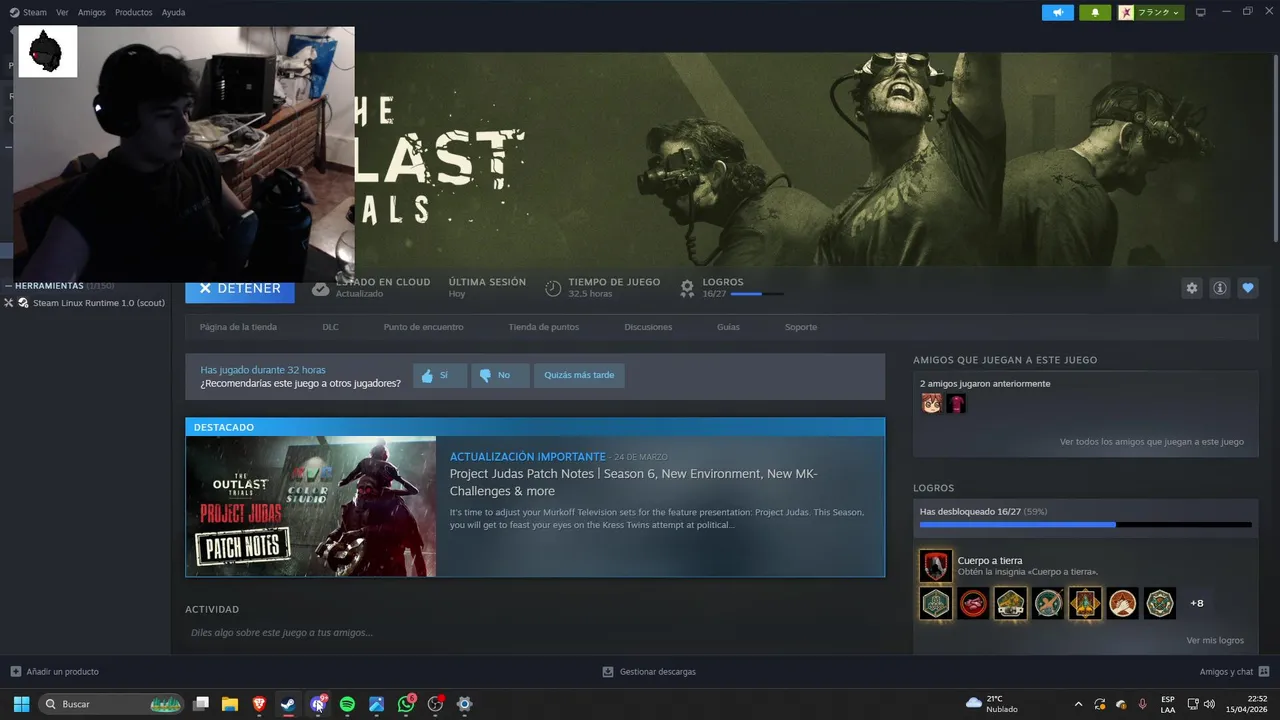Open Spotify from the taskbar
The width and height of the screenshot is (1280, 720).
[x=347, y=704]
